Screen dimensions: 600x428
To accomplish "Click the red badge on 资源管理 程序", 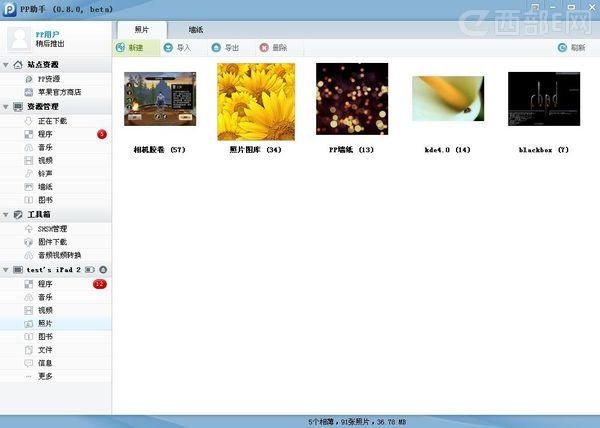I will coord(102,134).
